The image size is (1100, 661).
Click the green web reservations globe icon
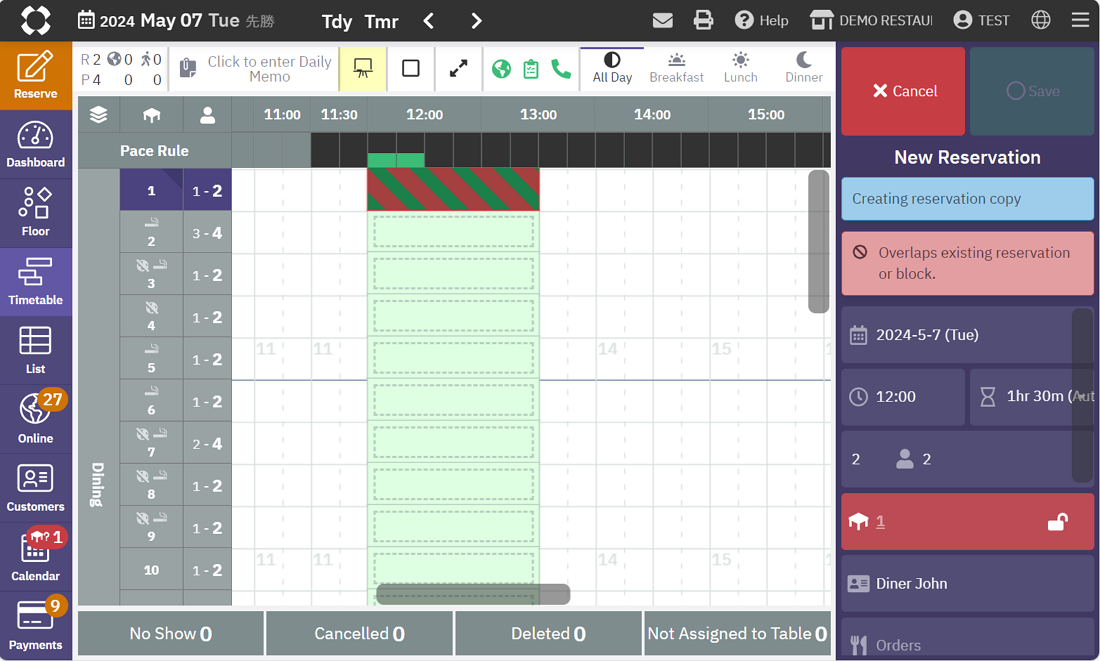502,69
